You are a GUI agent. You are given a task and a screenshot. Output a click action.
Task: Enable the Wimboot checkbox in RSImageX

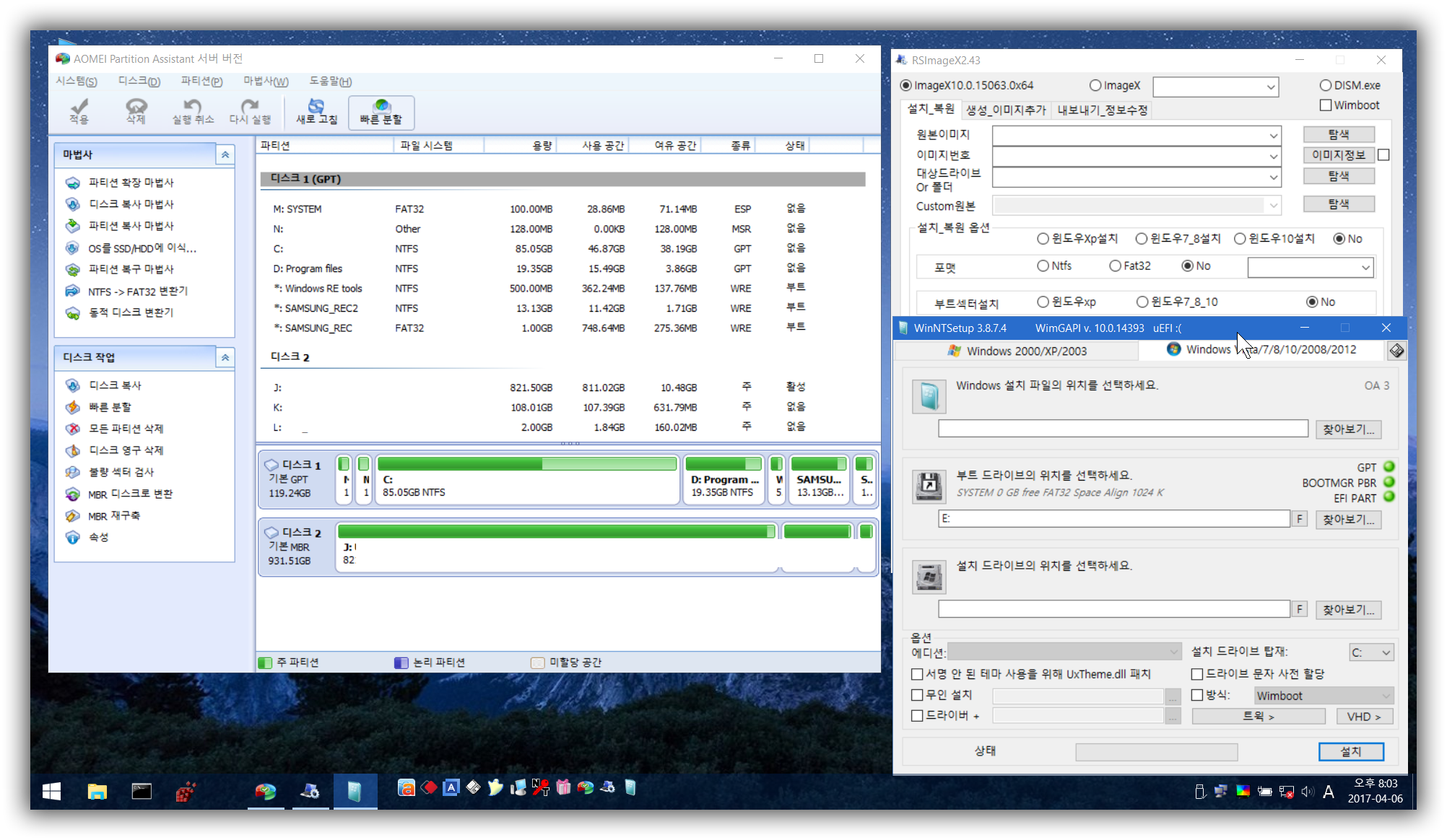pos(1326,105)
